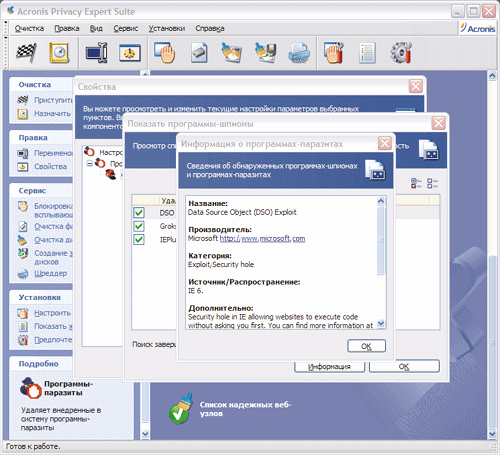Click the brush floppy disk cleanup toolbar icon
The image size is (500, 455).
pyautogui.click(x=265, y=53)
